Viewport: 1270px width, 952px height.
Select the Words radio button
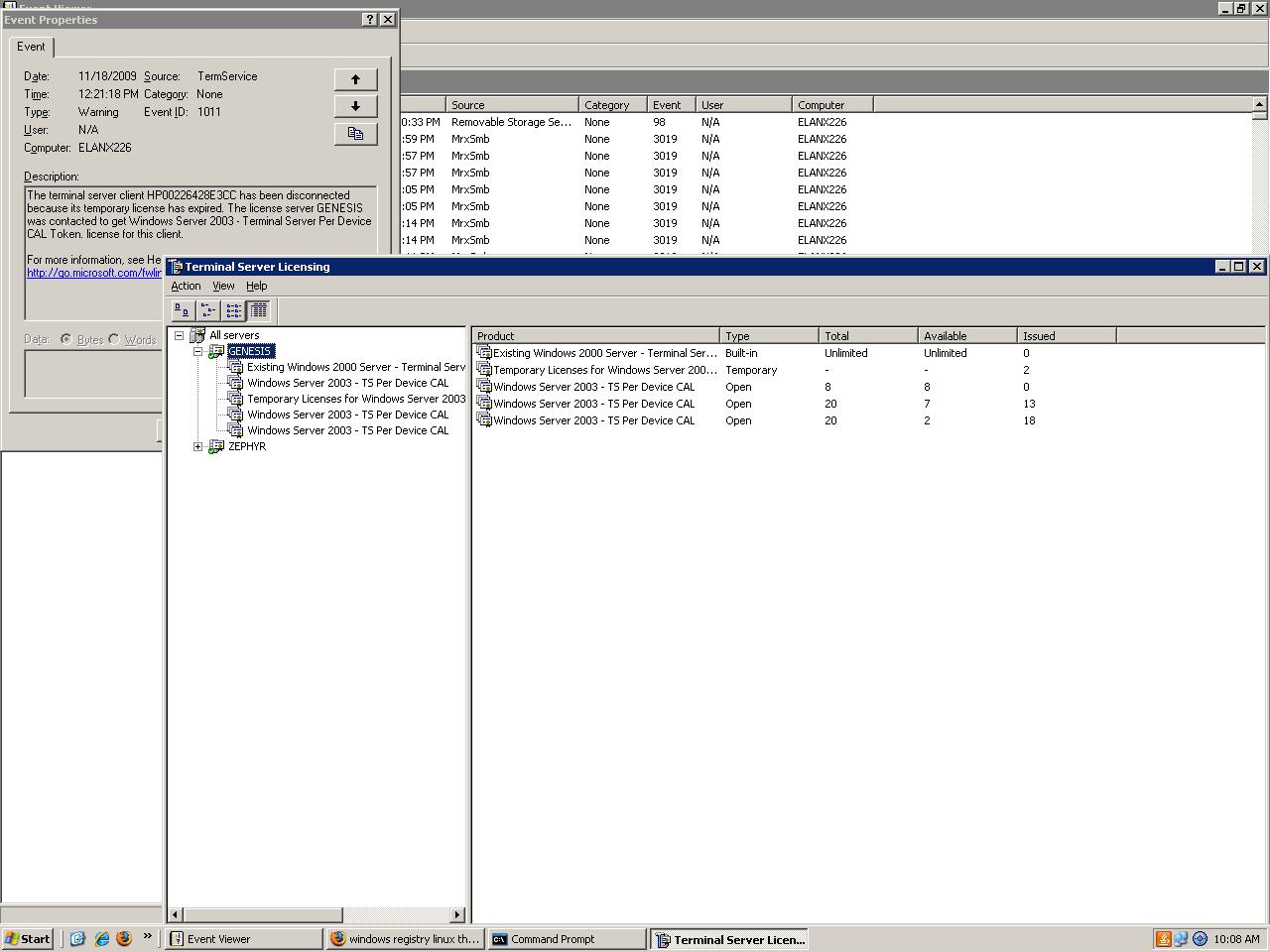pyautogui.click(x=114, y=339)
